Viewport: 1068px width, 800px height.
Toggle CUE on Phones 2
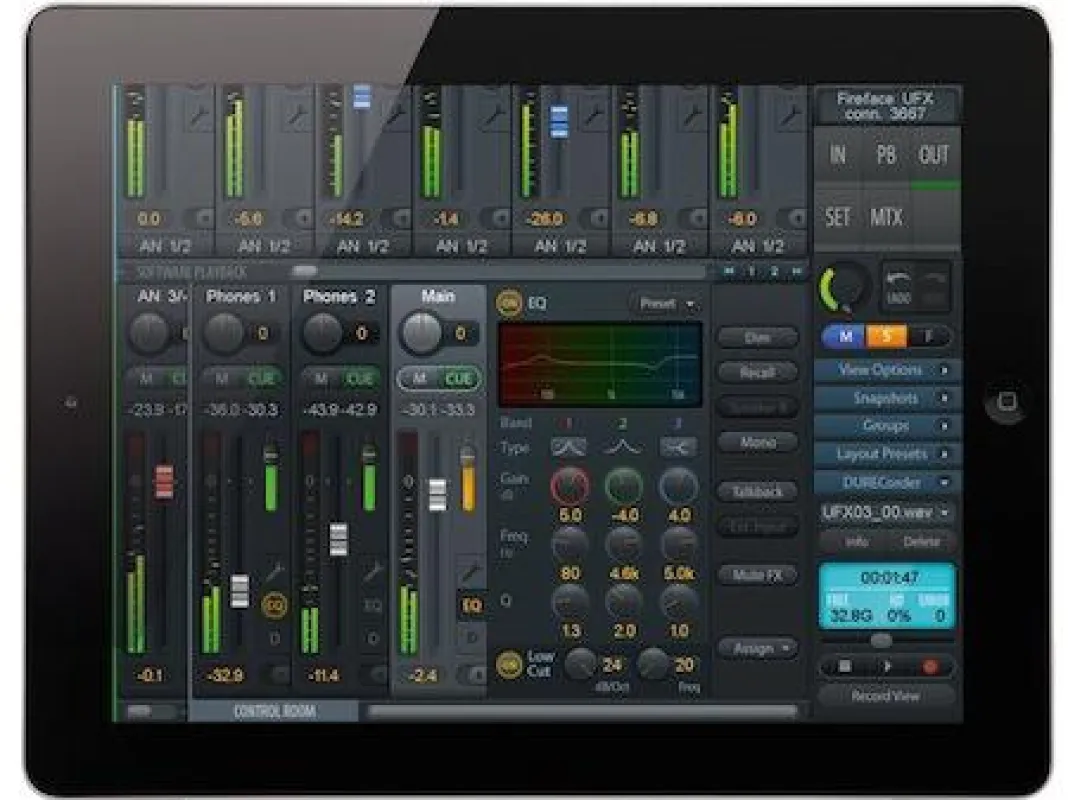(x=359, y=379)
